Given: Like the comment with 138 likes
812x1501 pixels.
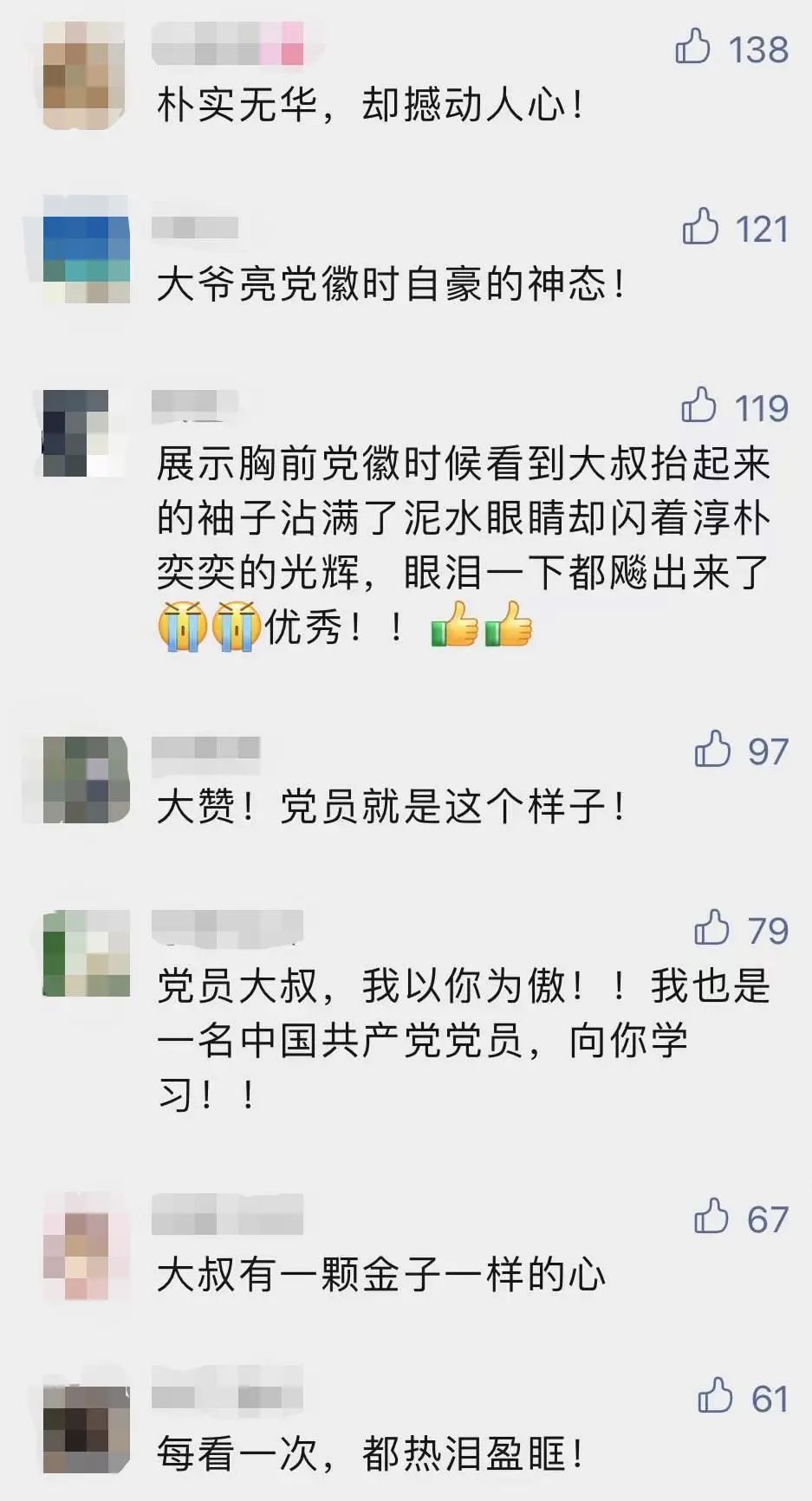Looking at the screenshot, I should pos(692,47).
